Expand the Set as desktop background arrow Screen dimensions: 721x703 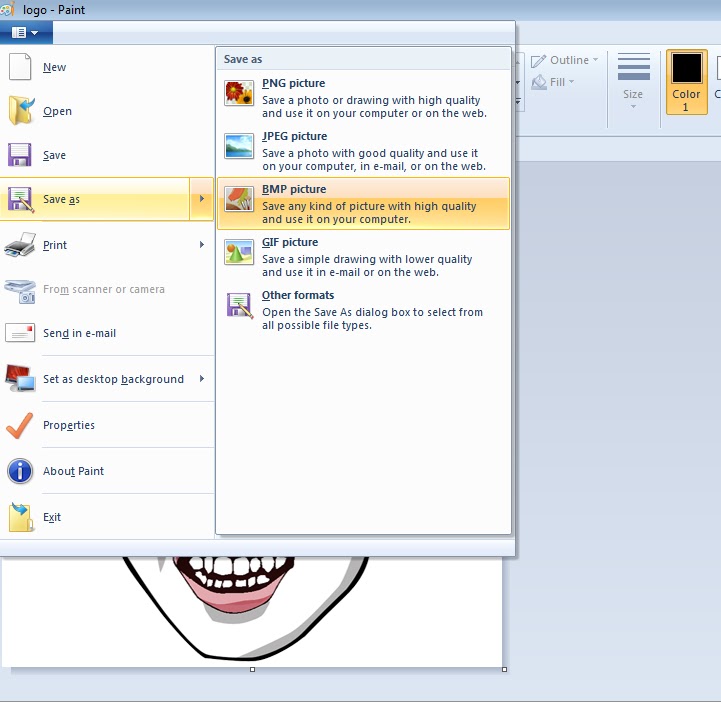click(202, 378)
